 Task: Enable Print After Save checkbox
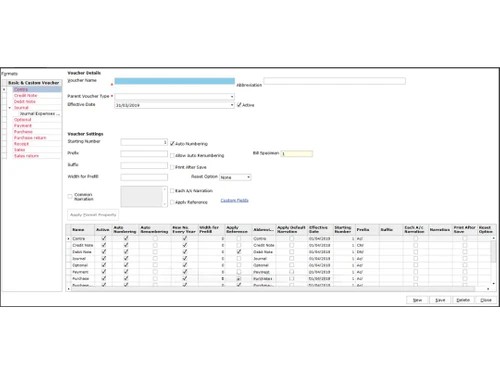coord(172,167)
